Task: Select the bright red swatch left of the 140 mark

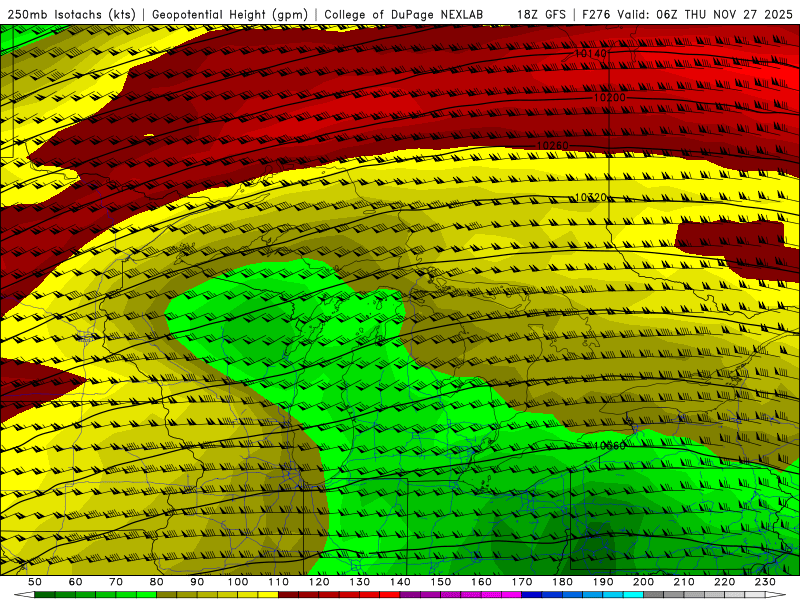Action: coord(390,595)
